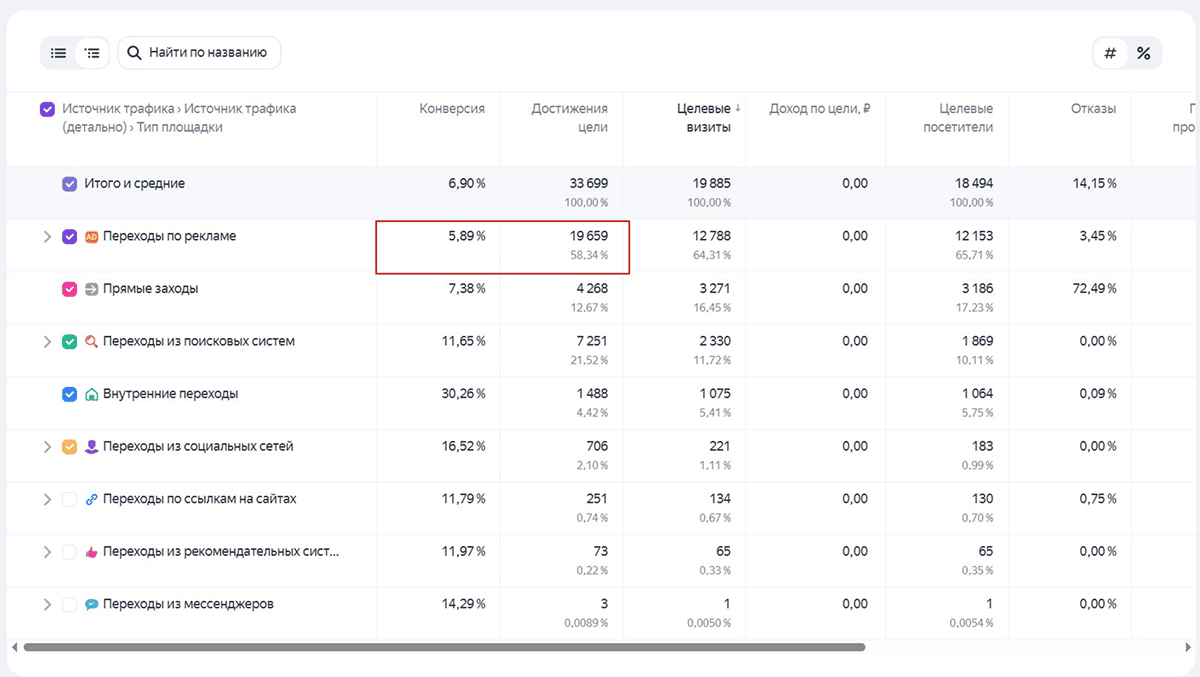Click the internal referrals house icon

[x=92, y=394]
